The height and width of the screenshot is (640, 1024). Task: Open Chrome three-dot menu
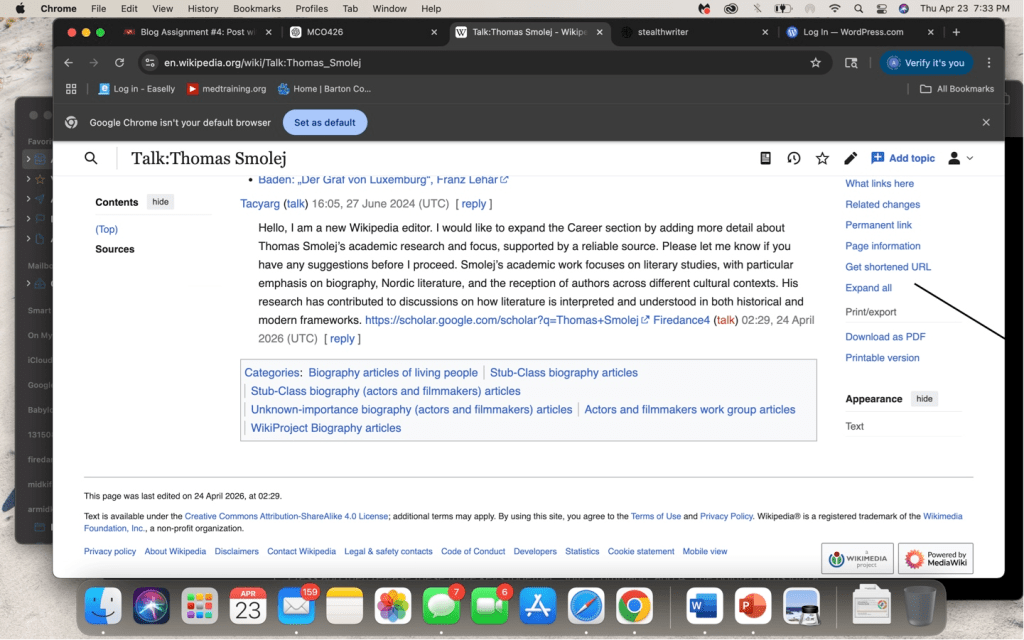(x=988, y=62)
